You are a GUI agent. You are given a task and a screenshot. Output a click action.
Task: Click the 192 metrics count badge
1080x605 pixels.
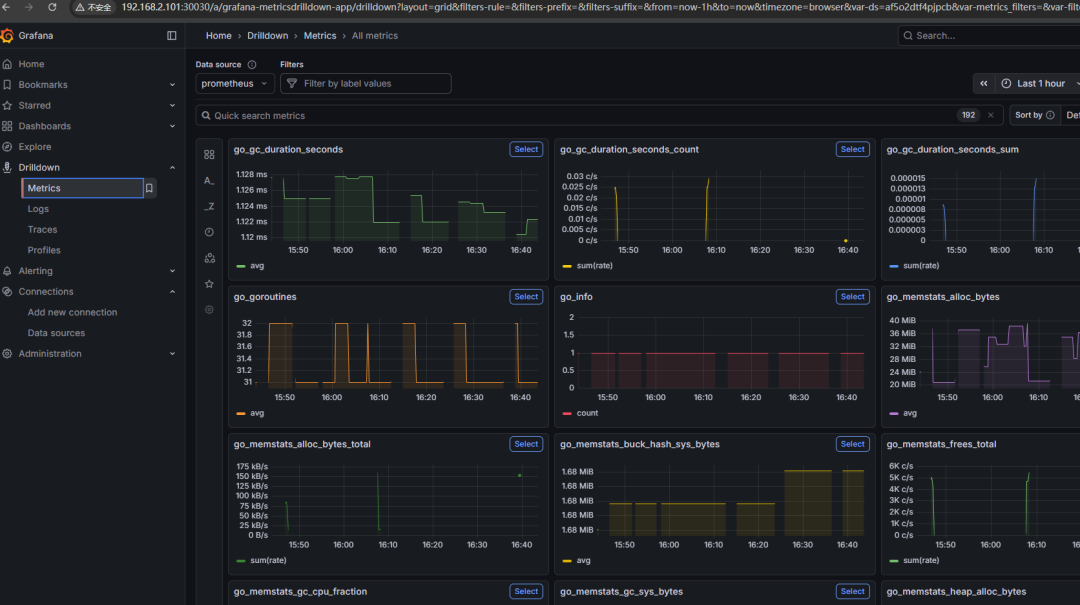point(968,115)
